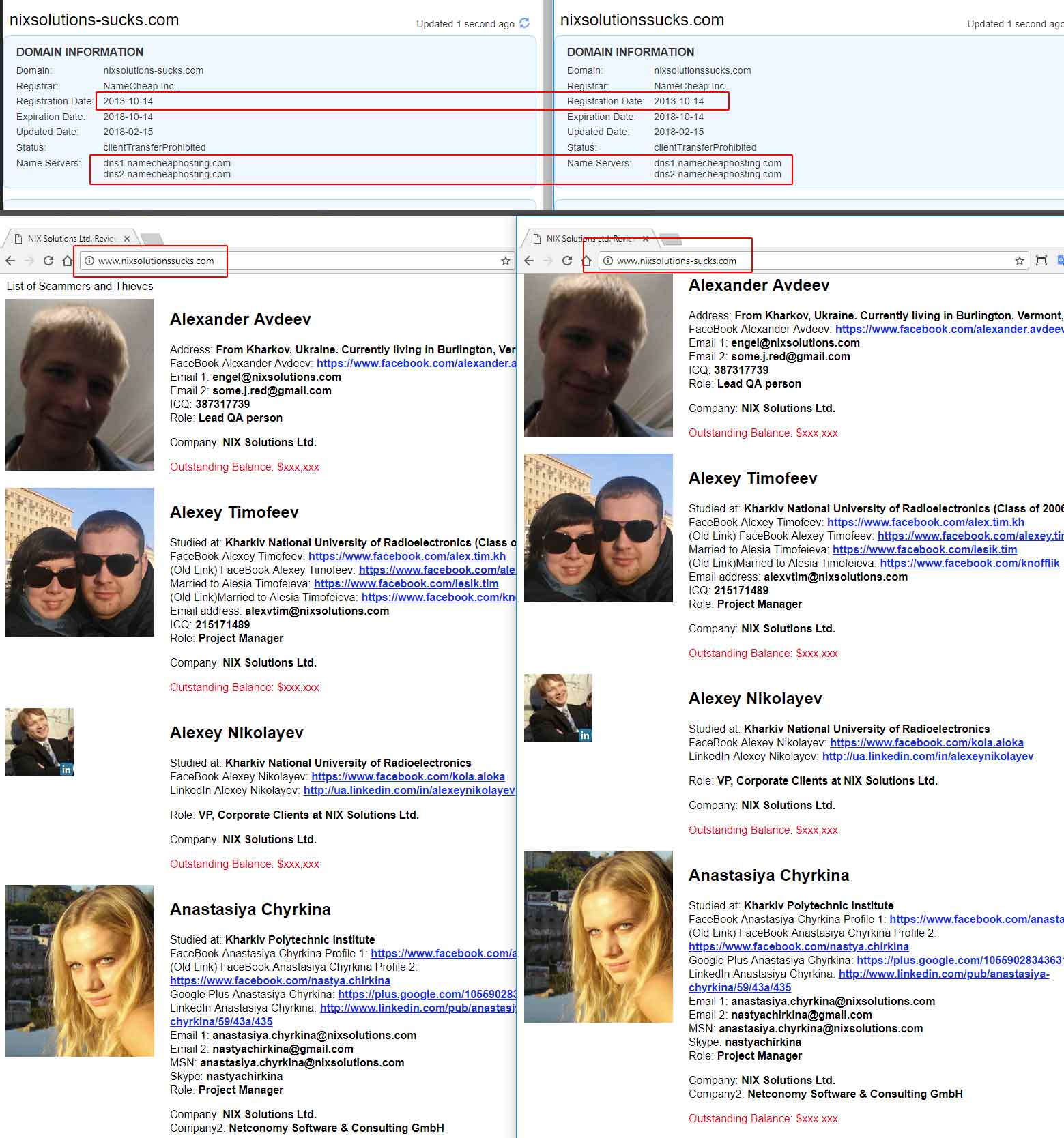This screenshot has width=1064, height=1138.
Task: Open a new tab in the left browser
Action: click(152, 239)
